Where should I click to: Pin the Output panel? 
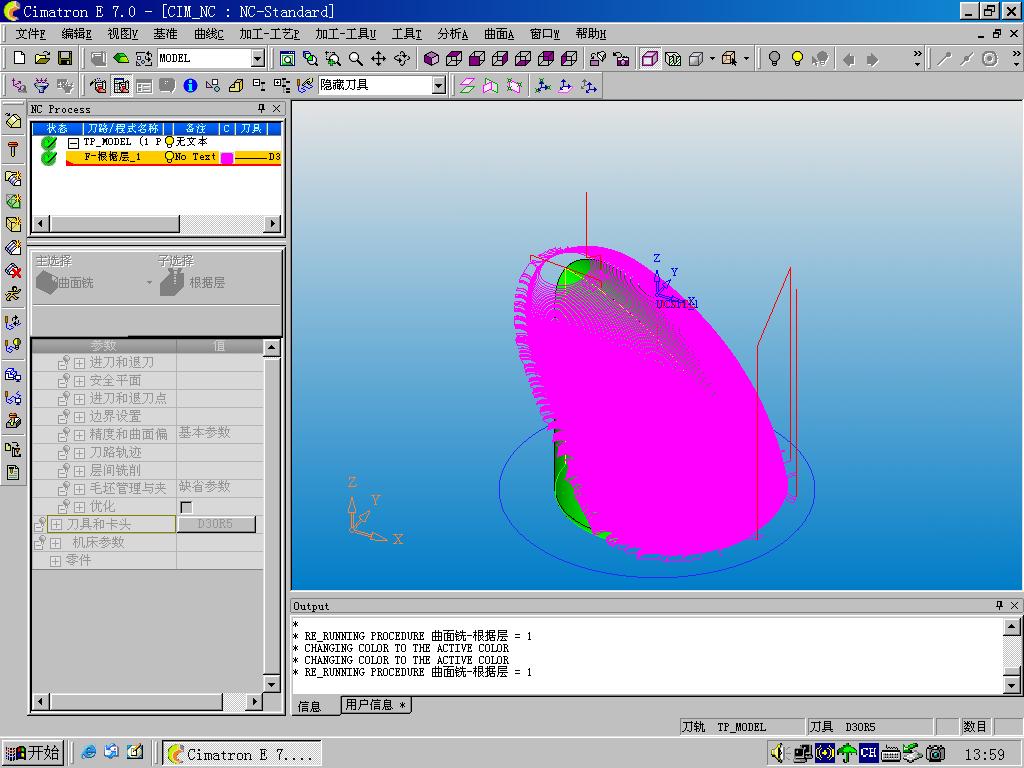click(x=999, y=605)
